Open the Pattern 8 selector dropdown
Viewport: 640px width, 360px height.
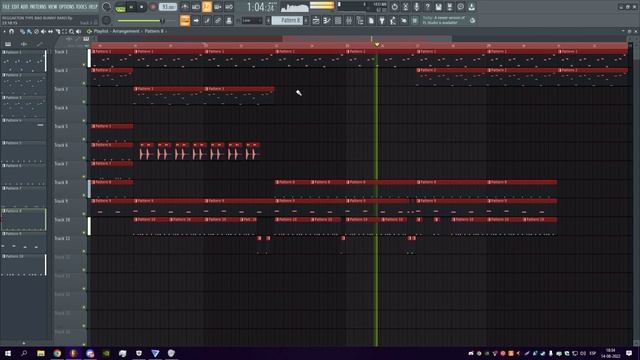point(287,20)
